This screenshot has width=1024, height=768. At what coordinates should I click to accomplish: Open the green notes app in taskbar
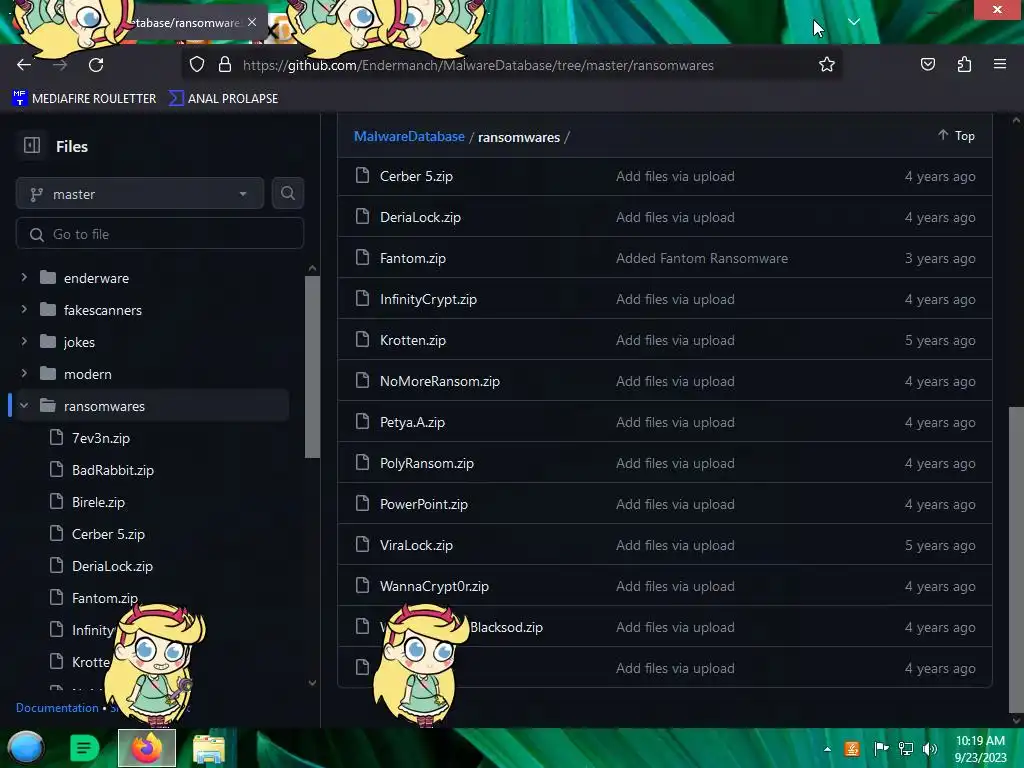[x=84, y=748]
